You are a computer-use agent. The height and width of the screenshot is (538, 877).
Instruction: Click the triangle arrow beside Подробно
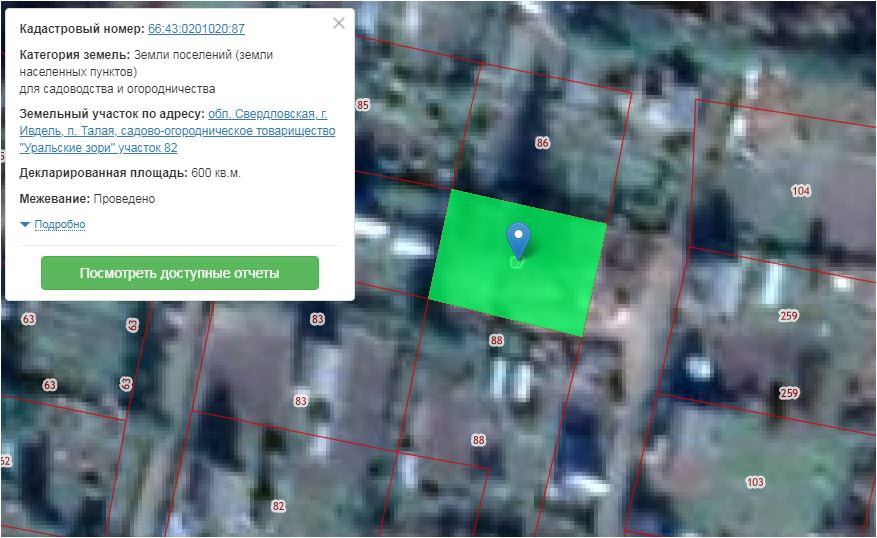click(26, 225)
